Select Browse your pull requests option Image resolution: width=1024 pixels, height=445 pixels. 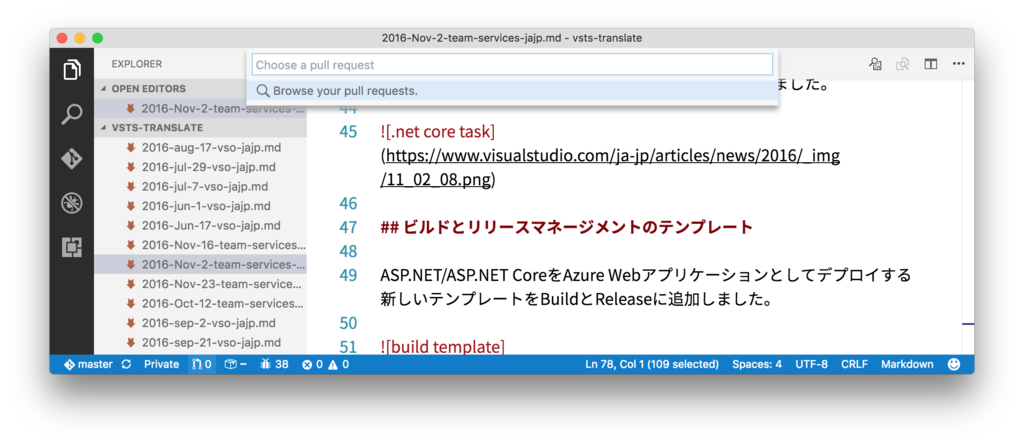click(512, 91)
